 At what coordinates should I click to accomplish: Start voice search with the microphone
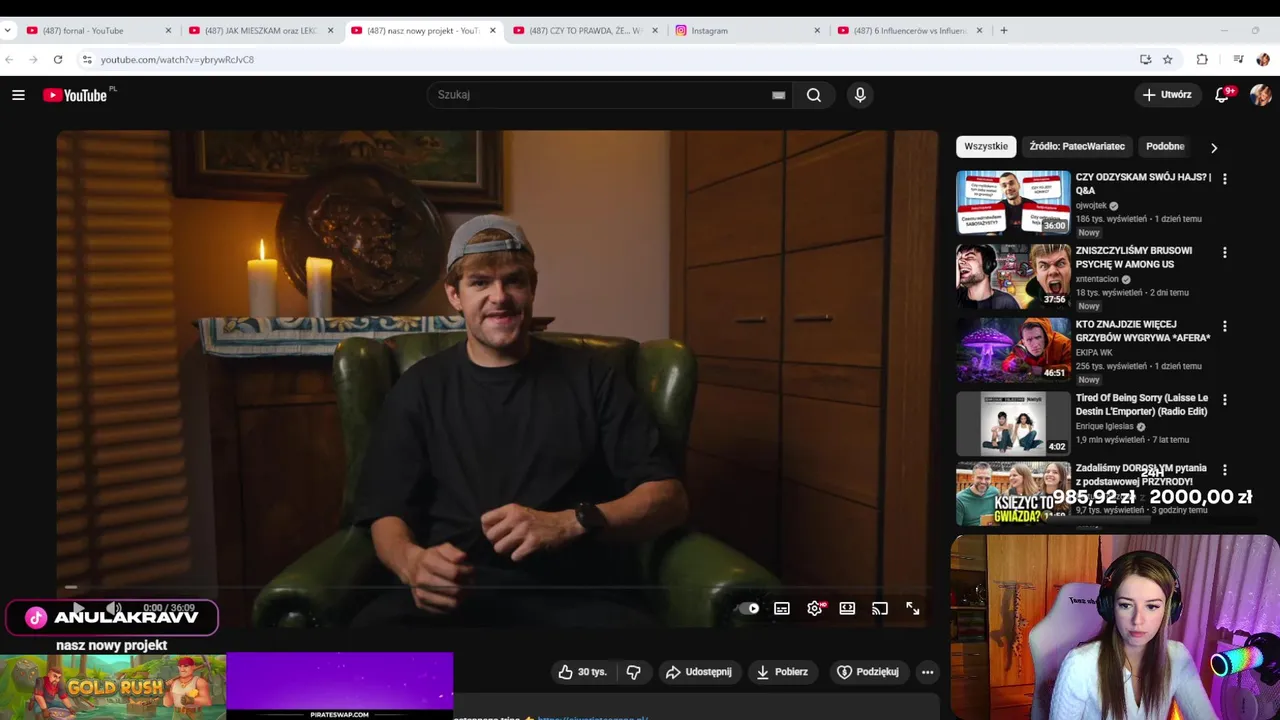(x=860, y=95)
